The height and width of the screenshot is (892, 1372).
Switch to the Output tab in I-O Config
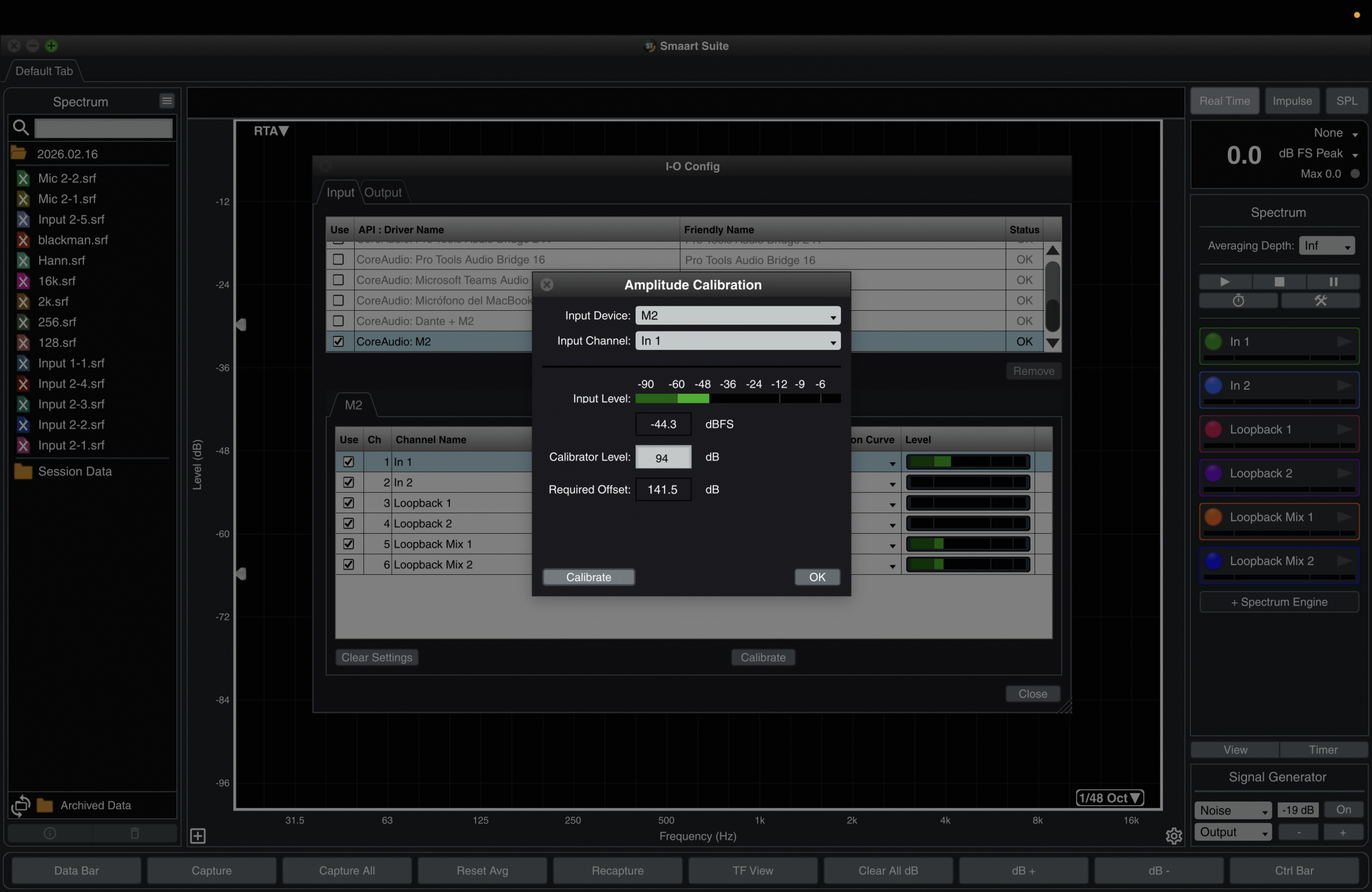point(383,192)
